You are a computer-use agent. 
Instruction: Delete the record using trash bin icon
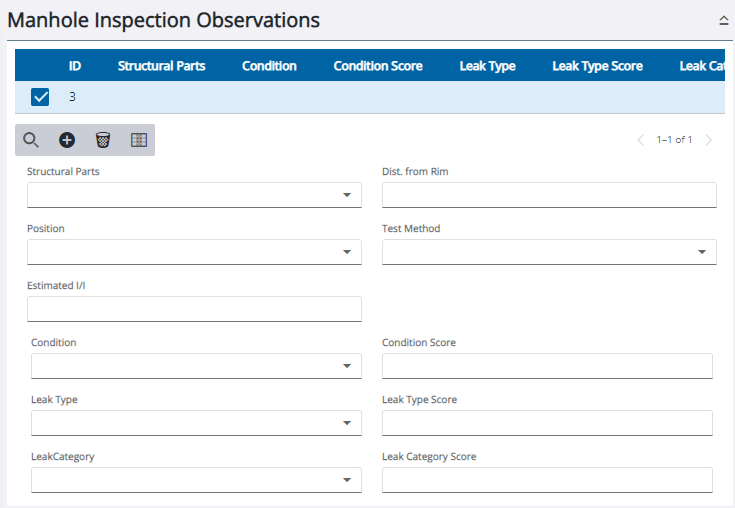coord(103,140)
